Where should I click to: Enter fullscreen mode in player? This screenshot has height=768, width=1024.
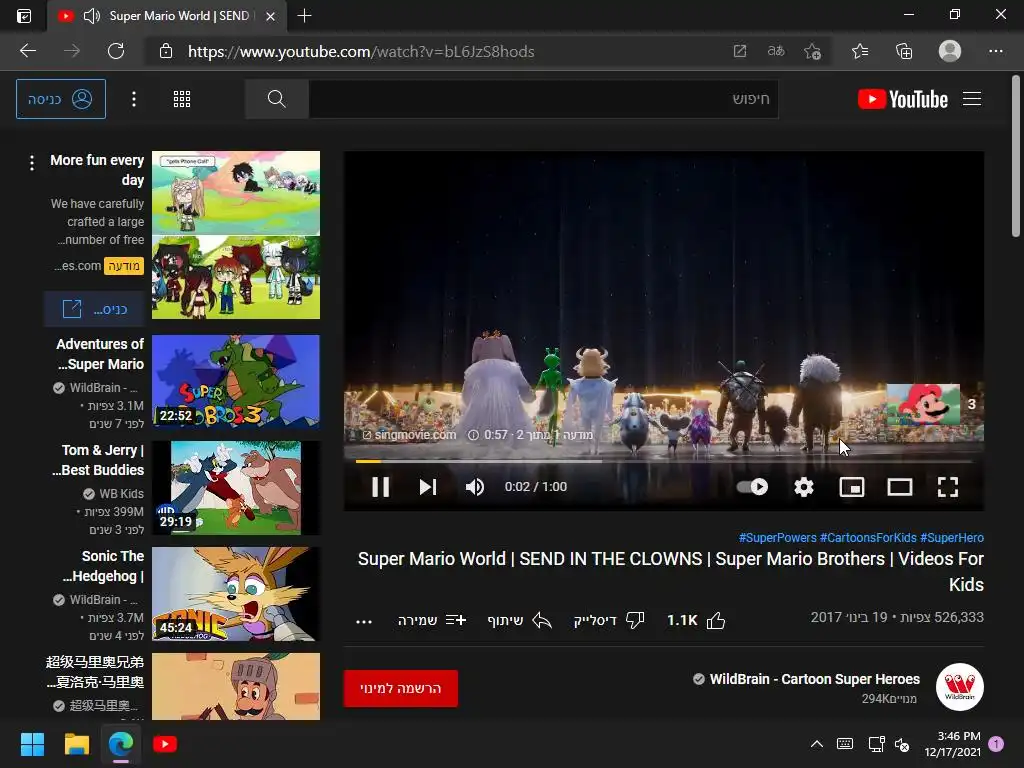coord(948,487)
